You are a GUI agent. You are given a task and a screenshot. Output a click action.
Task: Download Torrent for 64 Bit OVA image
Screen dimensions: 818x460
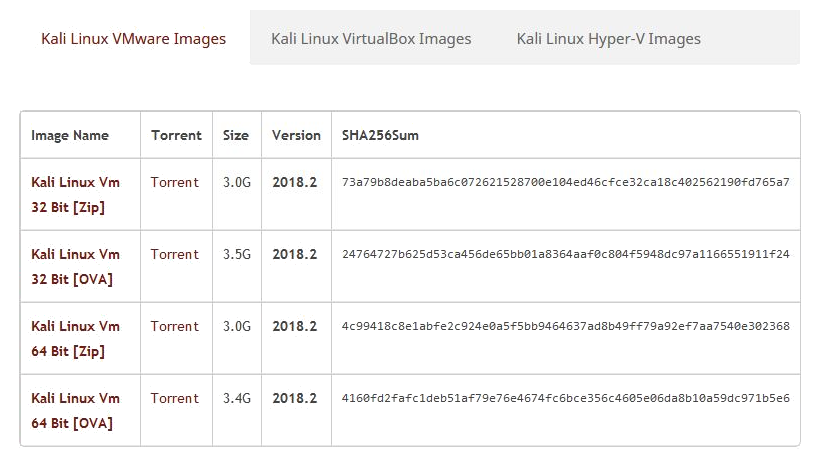(175, 398)
